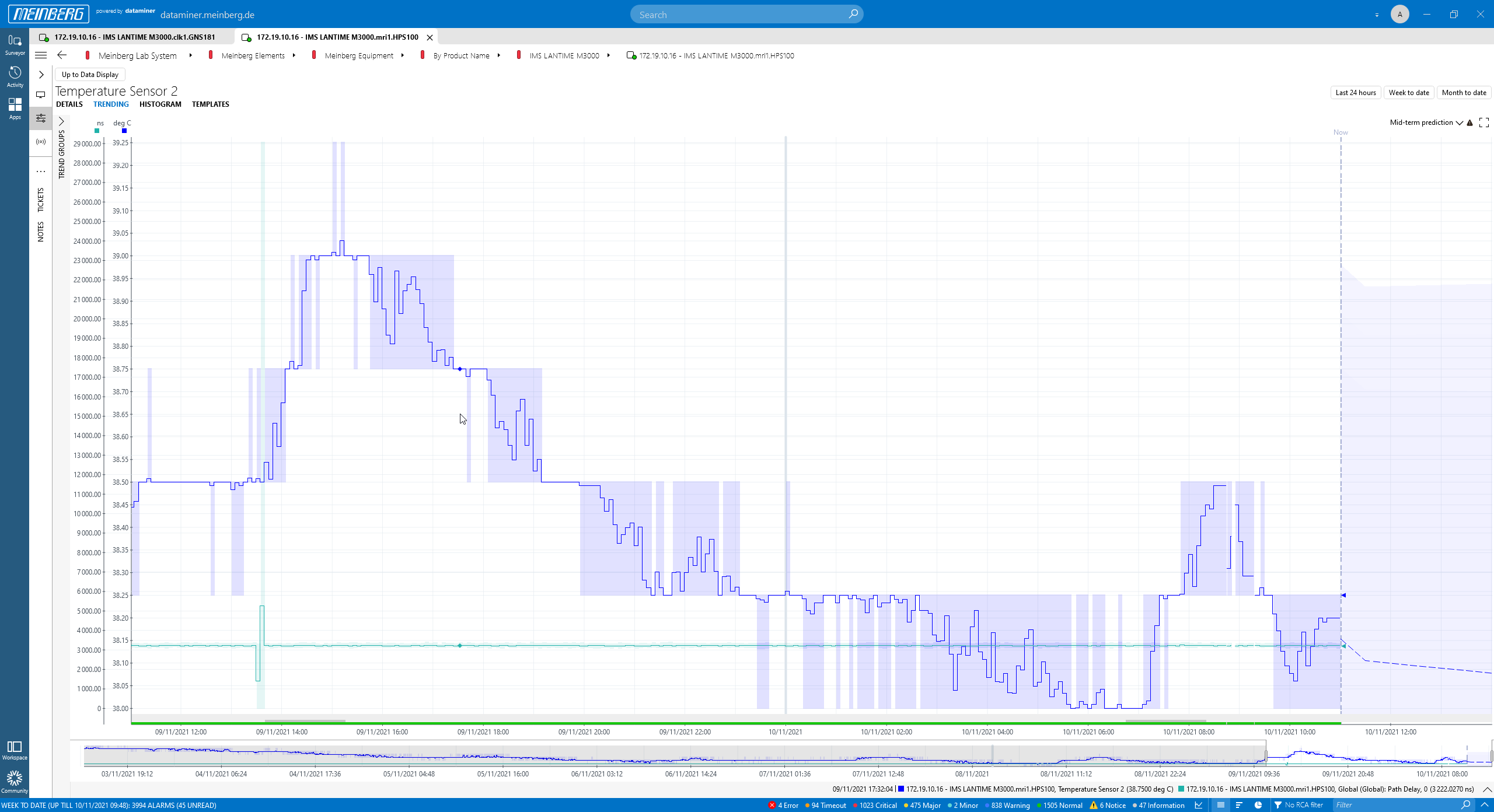Open the TEMPLATES tab
Image resolution: width=1494 pixels, height=812 pixels.
(x=211, y=104)
